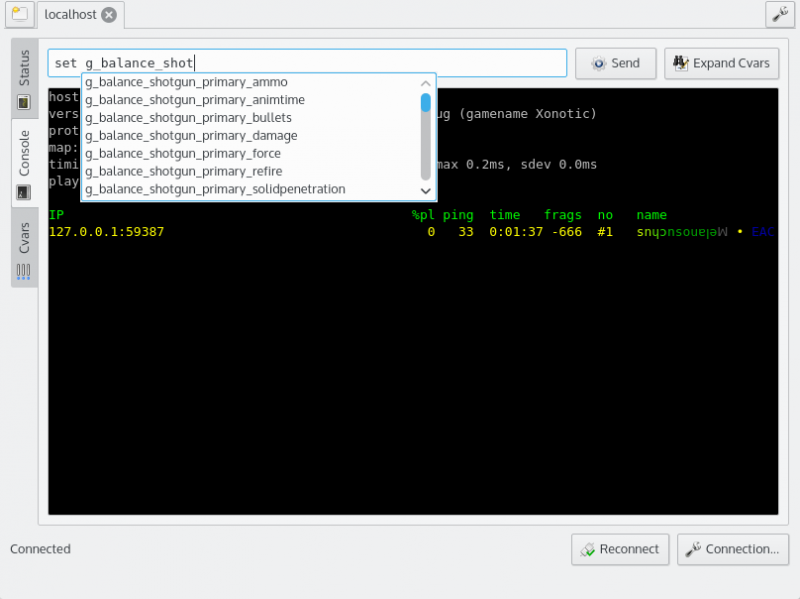800x599 pixels.
Task: Send the typed command
Action: (615, 63)
